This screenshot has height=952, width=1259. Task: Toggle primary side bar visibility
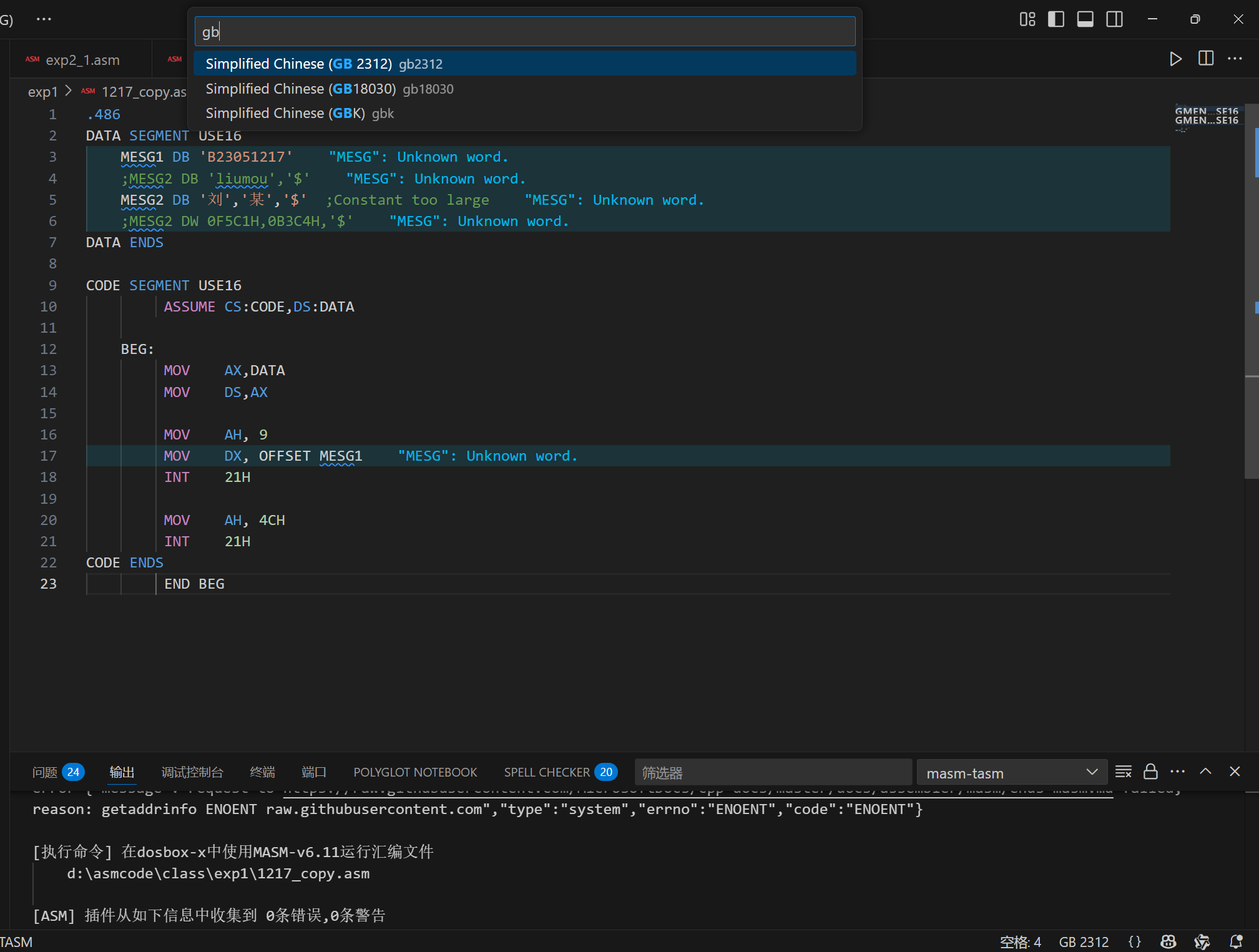[x=1056, y=19]
